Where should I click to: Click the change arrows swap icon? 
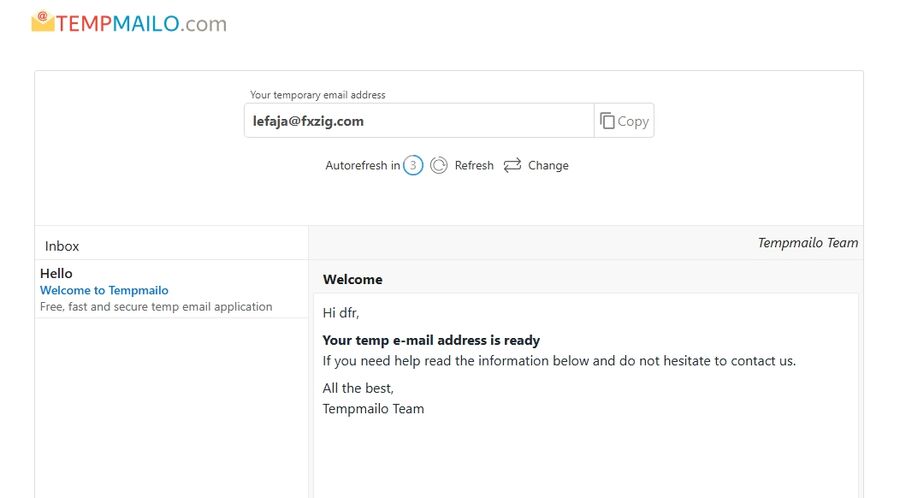click(x=512, y=165)
